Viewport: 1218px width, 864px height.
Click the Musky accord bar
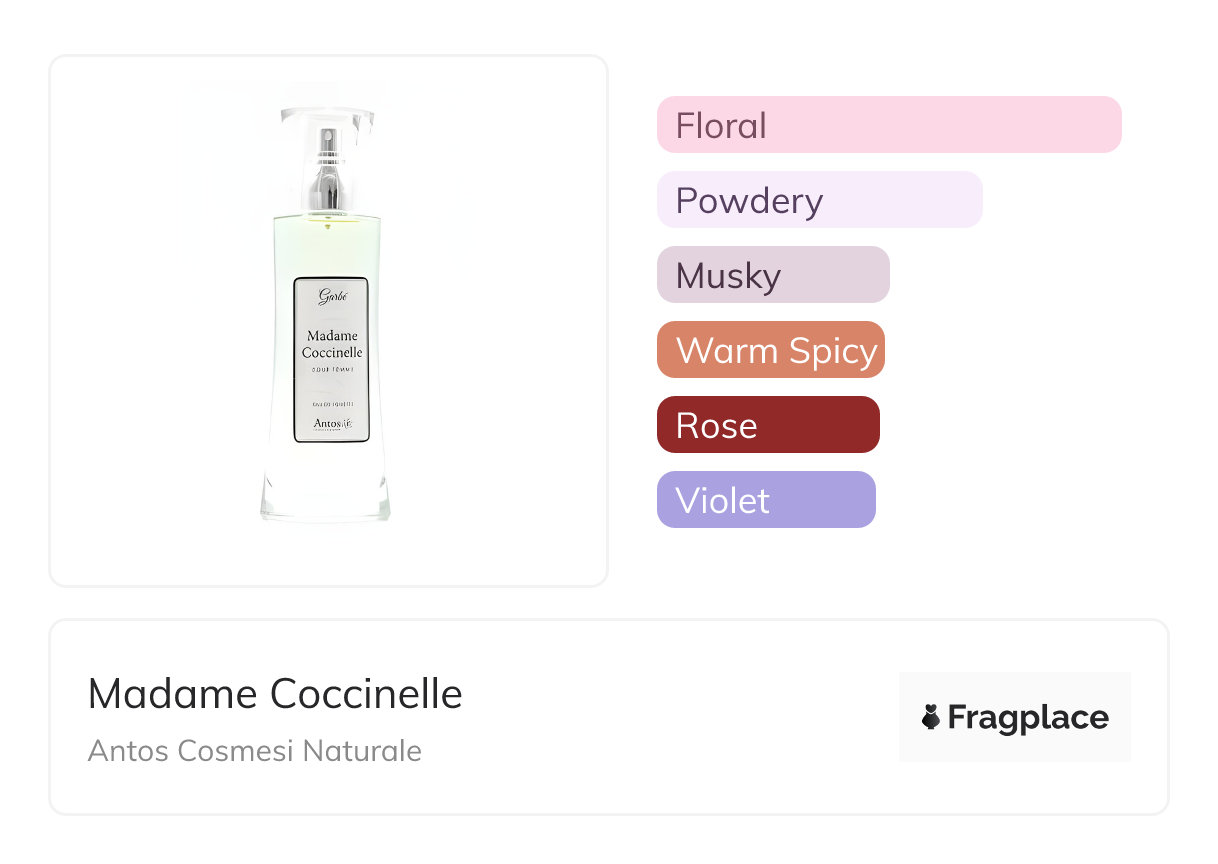(x=772, y=275)
